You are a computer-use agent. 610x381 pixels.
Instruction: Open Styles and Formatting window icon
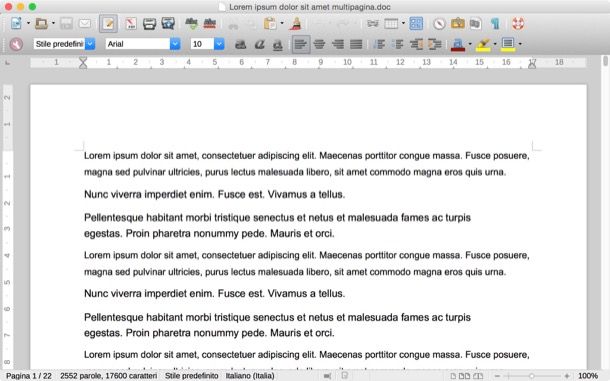click(x=16, y=44)
